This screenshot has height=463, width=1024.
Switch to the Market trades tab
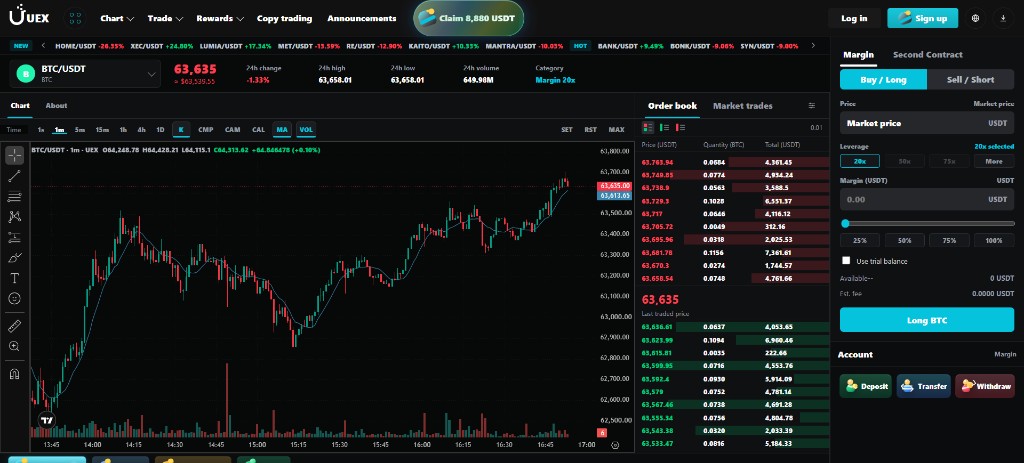pos(743,106)
